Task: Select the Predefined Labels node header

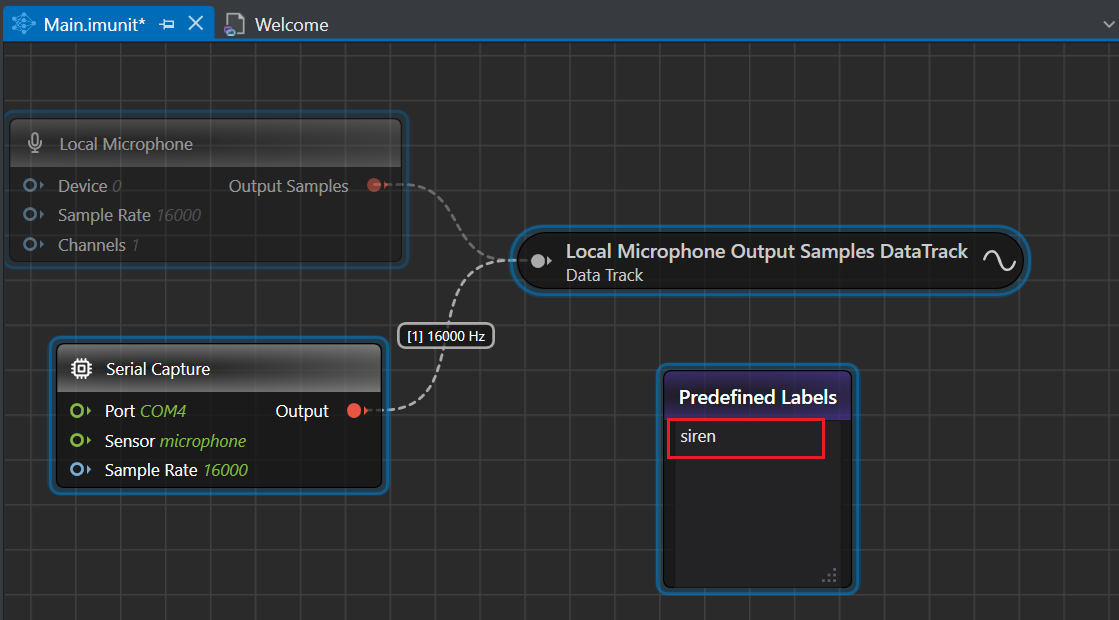Action: [757, 396]
